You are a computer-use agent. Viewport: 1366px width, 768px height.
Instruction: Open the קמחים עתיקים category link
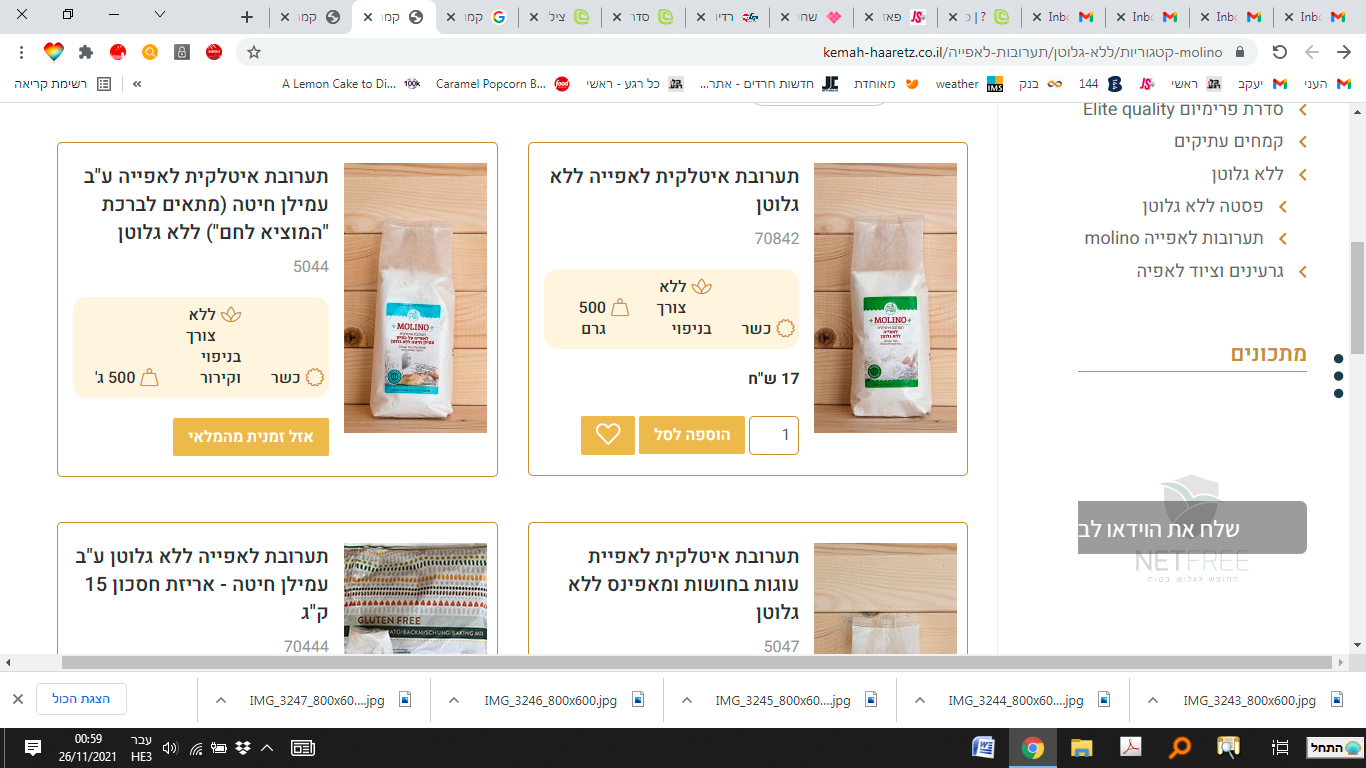tap(1230, 142)
